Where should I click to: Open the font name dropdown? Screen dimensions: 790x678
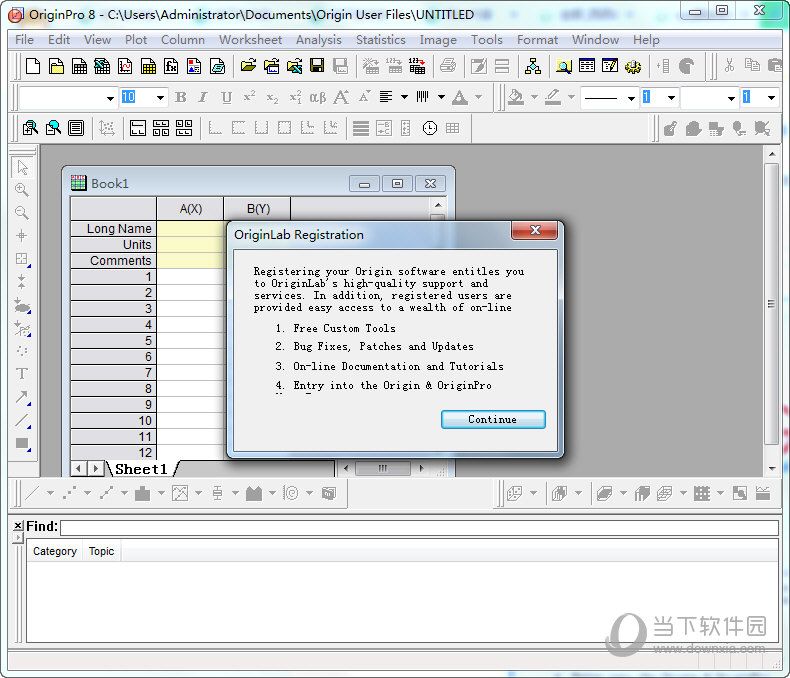(x=110, y=98)
